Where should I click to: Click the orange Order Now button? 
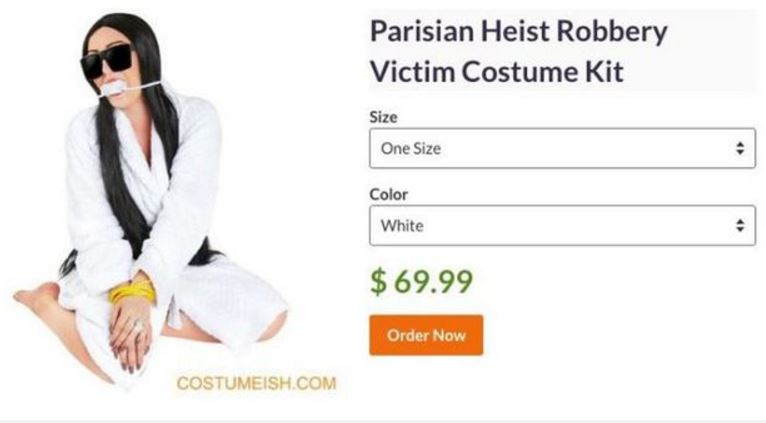click(x=426, y=335)
